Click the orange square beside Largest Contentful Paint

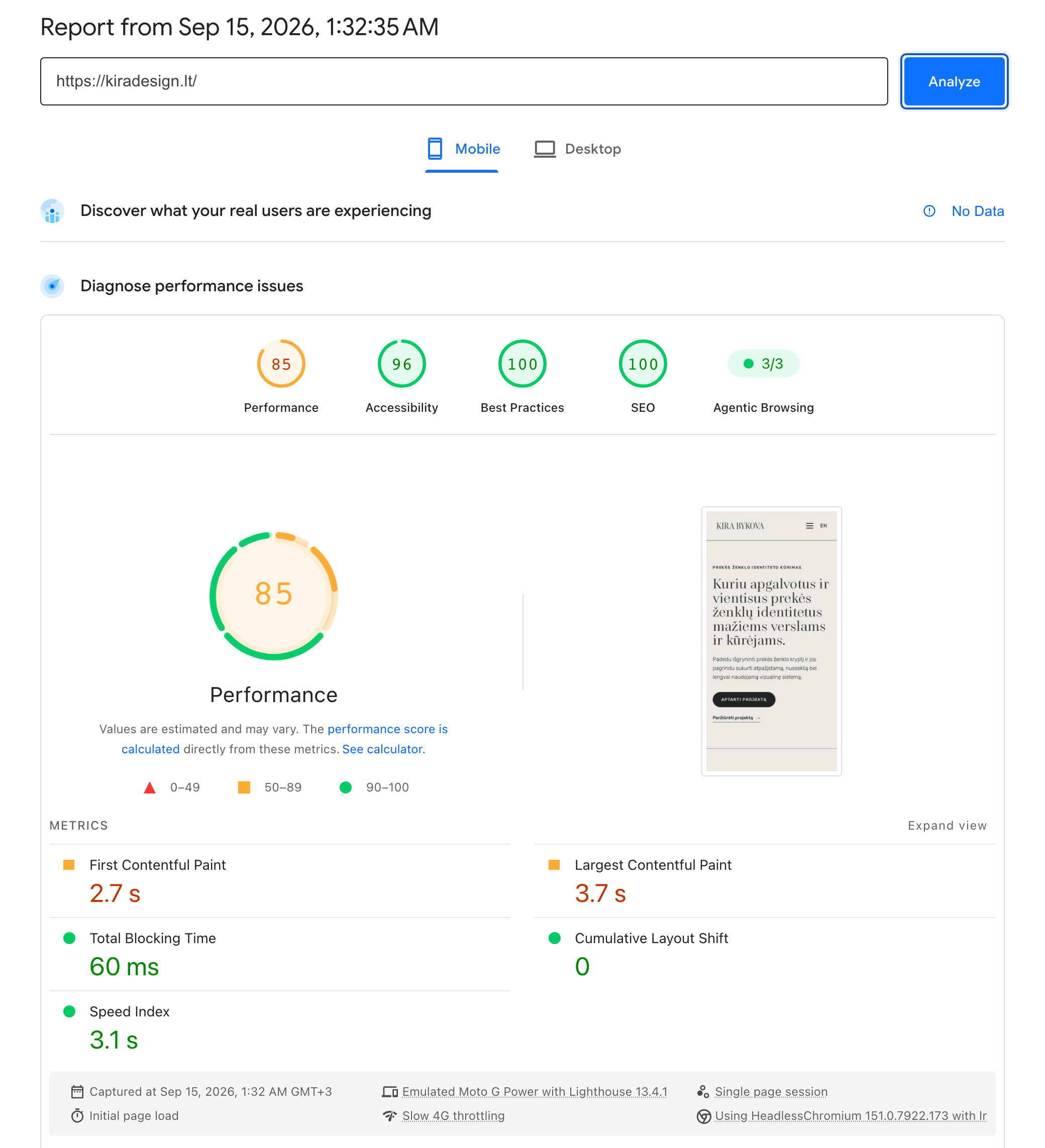[554, 864]
